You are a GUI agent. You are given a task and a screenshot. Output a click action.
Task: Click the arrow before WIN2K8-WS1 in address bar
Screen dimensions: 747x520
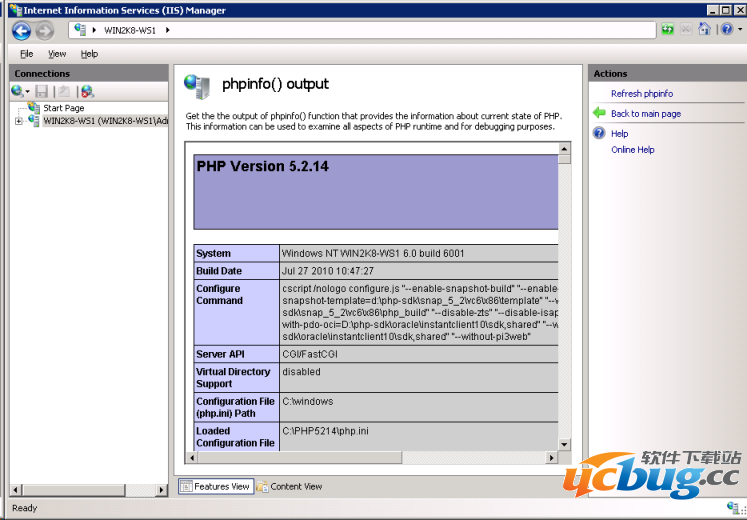(x=94, y=30)
